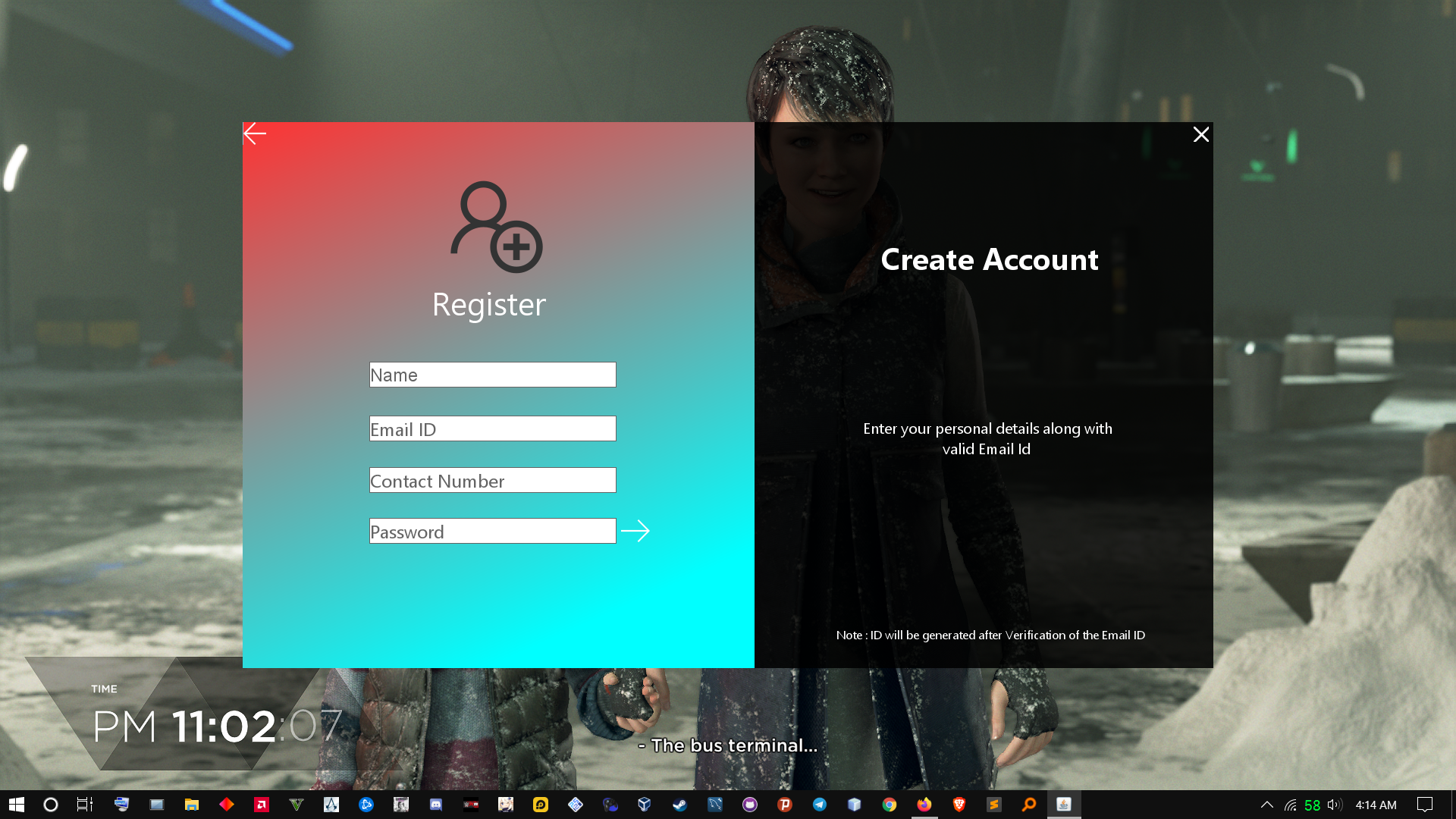Screen dimensions: 1456x819
Task: Open File Explorer from the taskbar
Action: coord(191,805)
